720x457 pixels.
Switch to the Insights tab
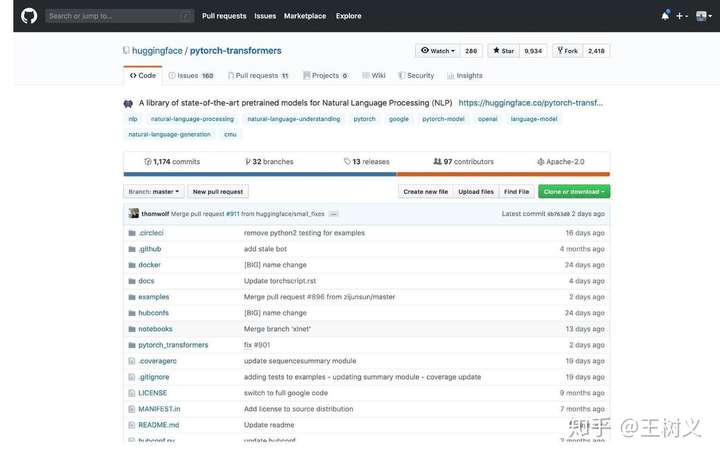(465, 75)
